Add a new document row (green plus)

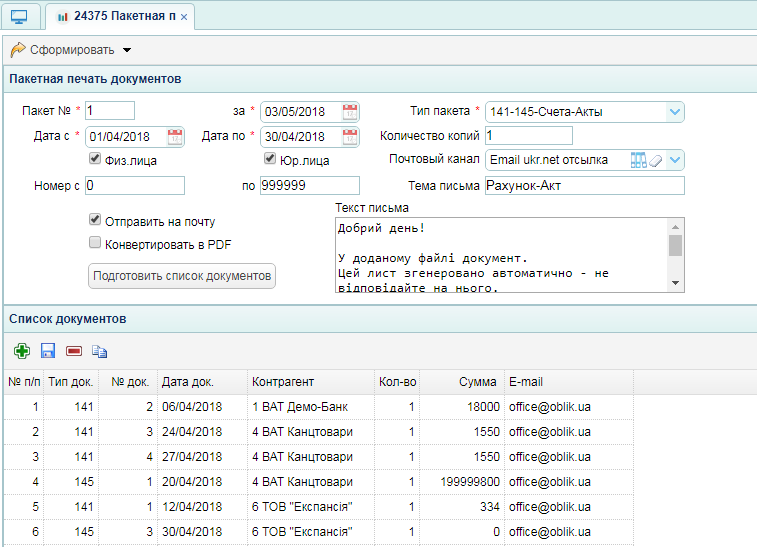(22, 351)
